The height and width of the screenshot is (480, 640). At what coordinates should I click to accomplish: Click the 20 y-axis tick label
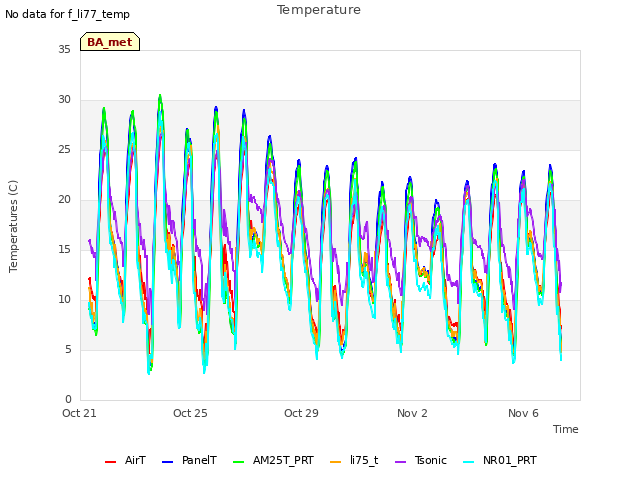(64, 200)
